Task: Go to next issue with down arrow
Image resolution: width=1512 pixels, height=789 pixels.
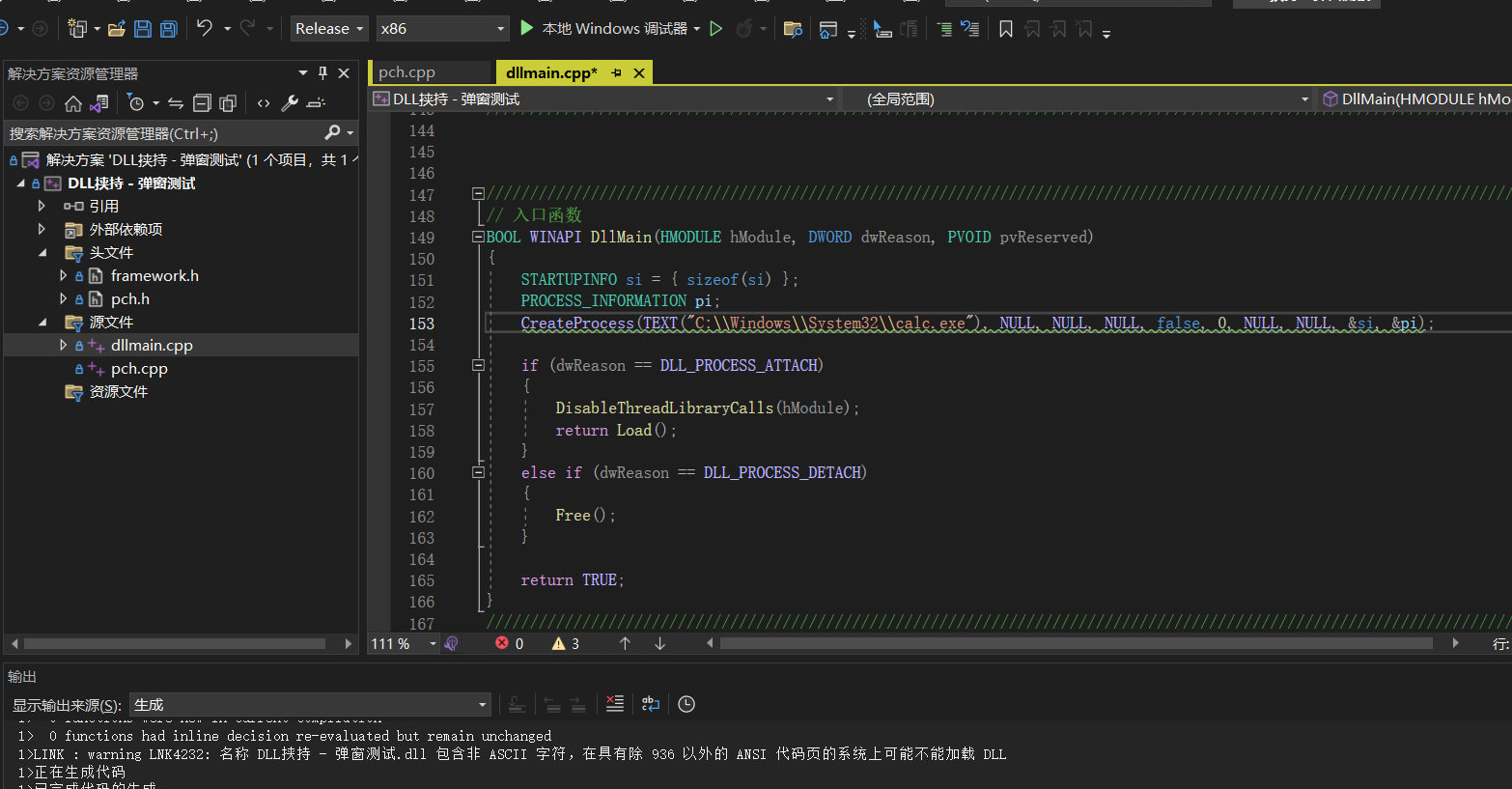Action: pyautogui.click(x=660, y=643)
